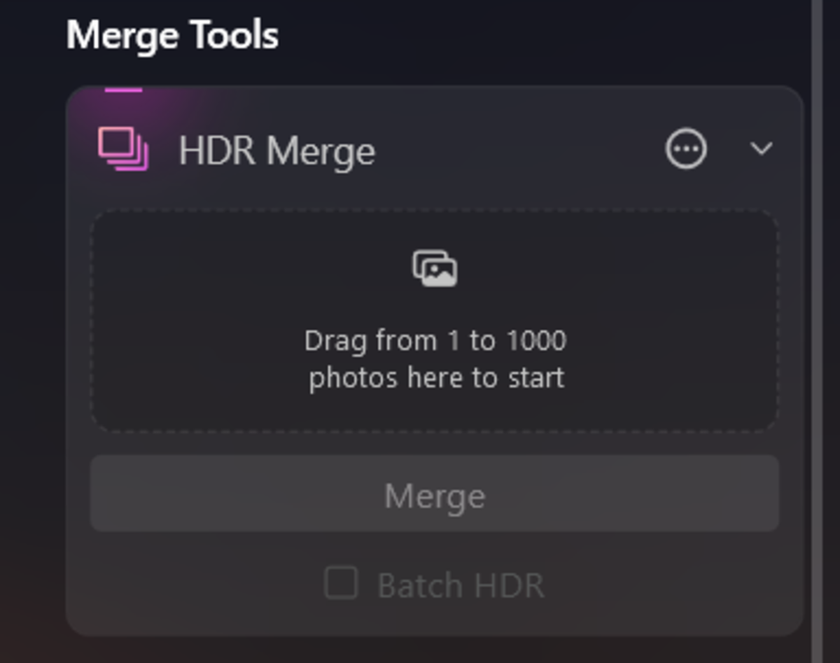840x663 pixels.
Task: Click the photos icon in the drop zone
Action: click(435, 269)
